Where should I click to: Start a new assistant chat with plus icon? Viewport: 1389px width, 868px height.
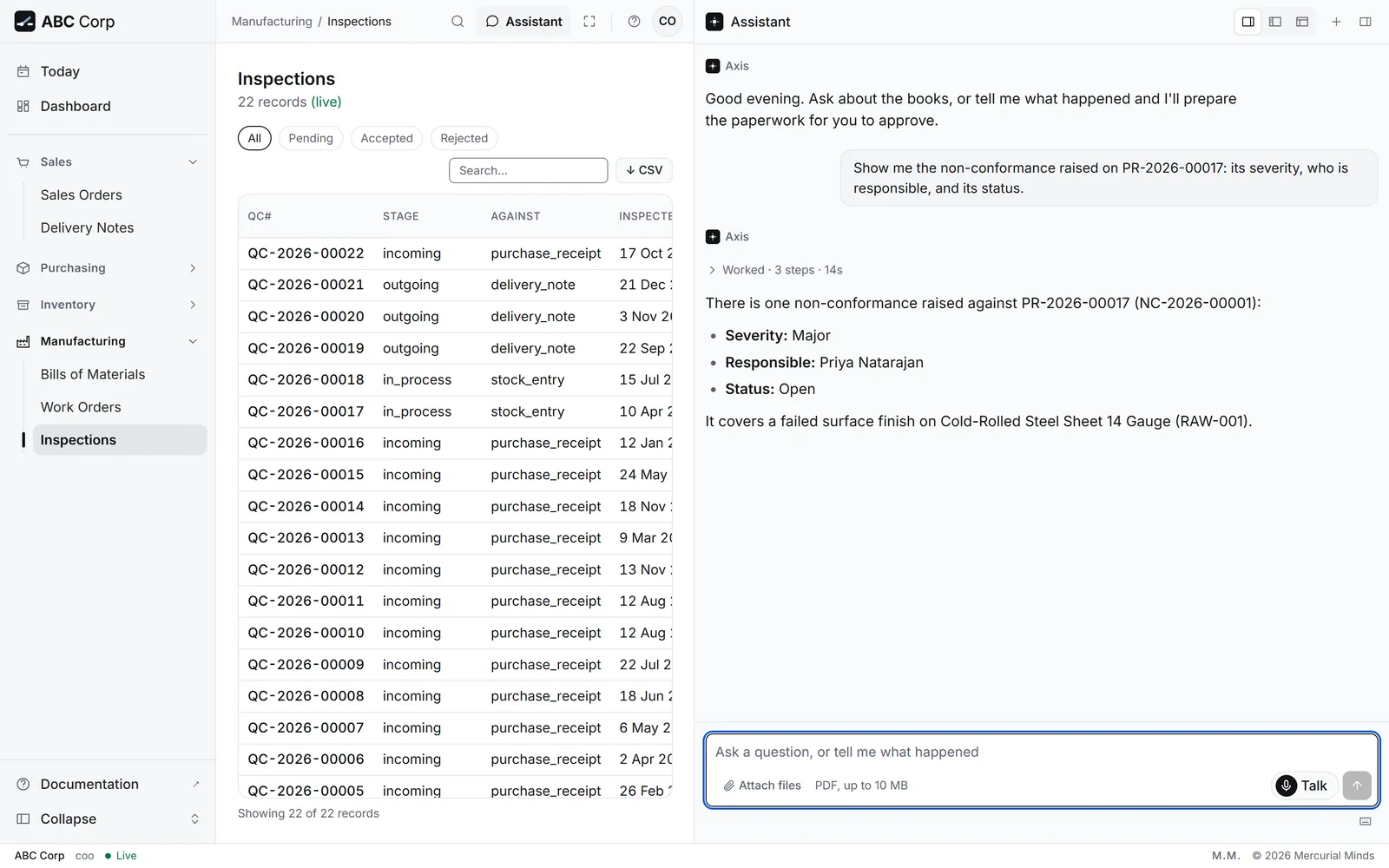(1337, 22)
